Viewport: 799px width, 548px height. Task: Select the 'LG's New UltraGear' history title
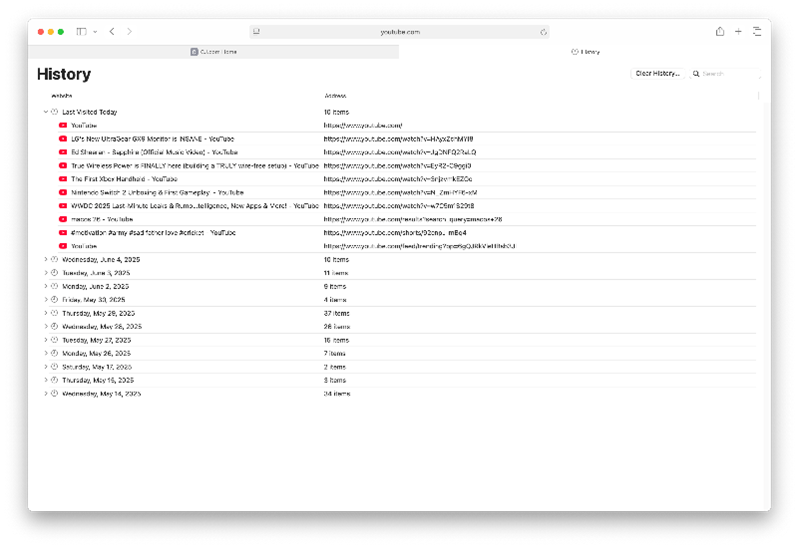pyautogui.click(x=152, y=139)
